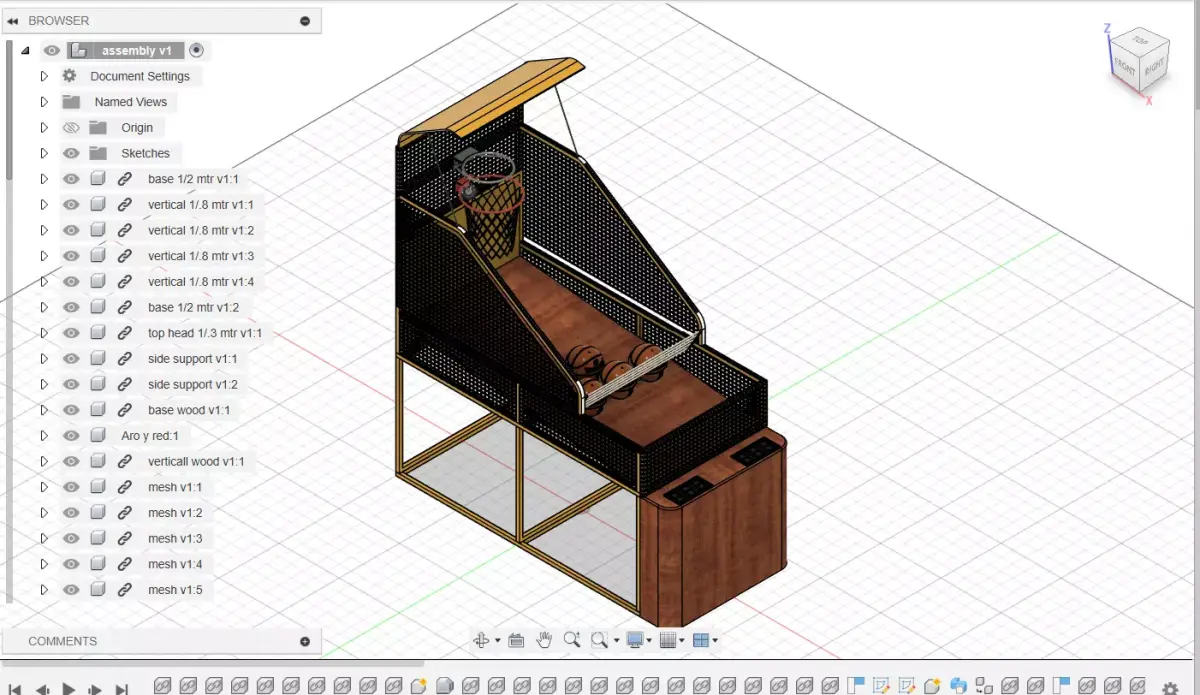Show the Origin folder contents

coord(44,127)
